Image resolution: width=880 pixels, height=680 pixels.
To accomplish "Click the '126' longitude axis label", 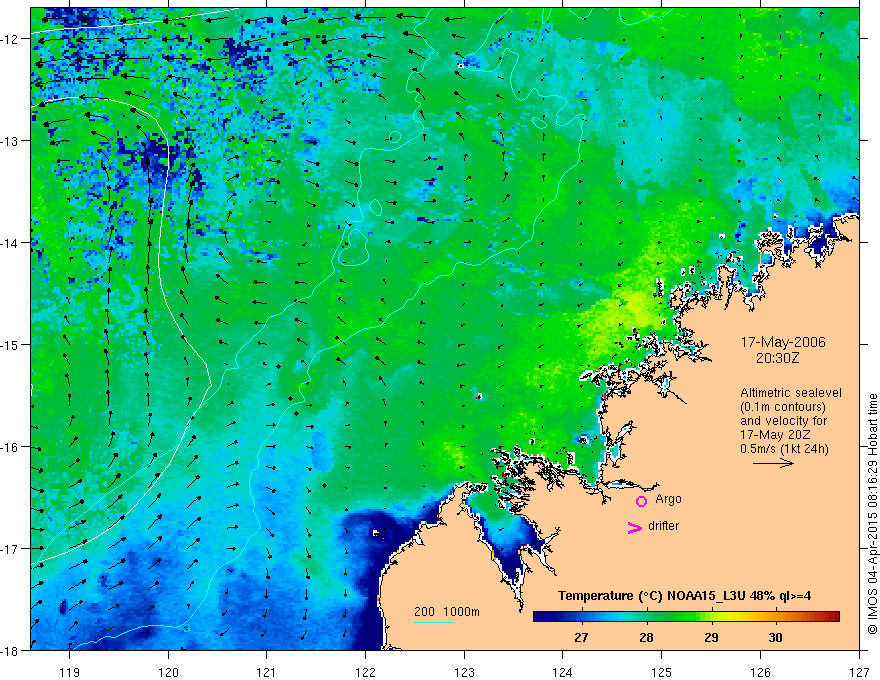I will 760,672.
